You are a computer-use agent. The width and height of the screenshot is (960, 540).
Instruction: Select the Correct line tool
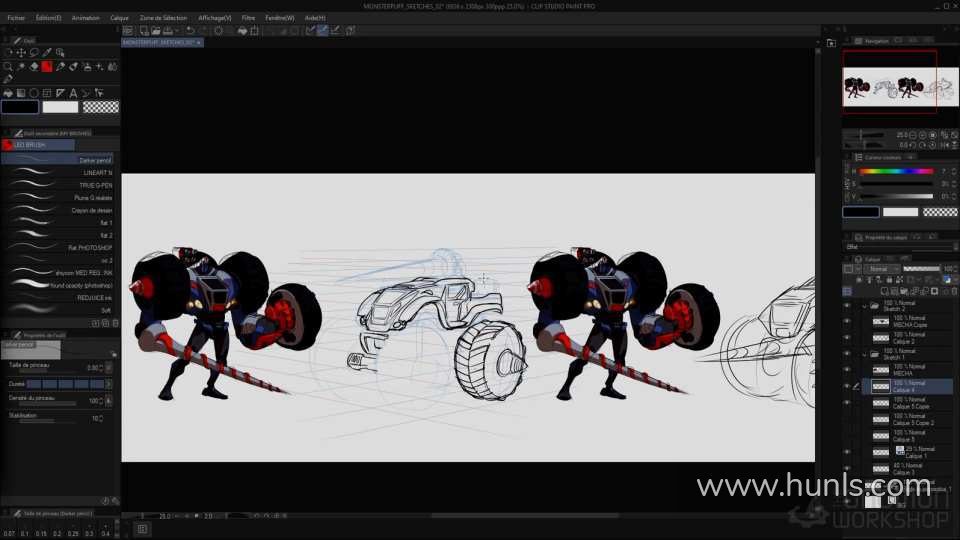[99, 93]
